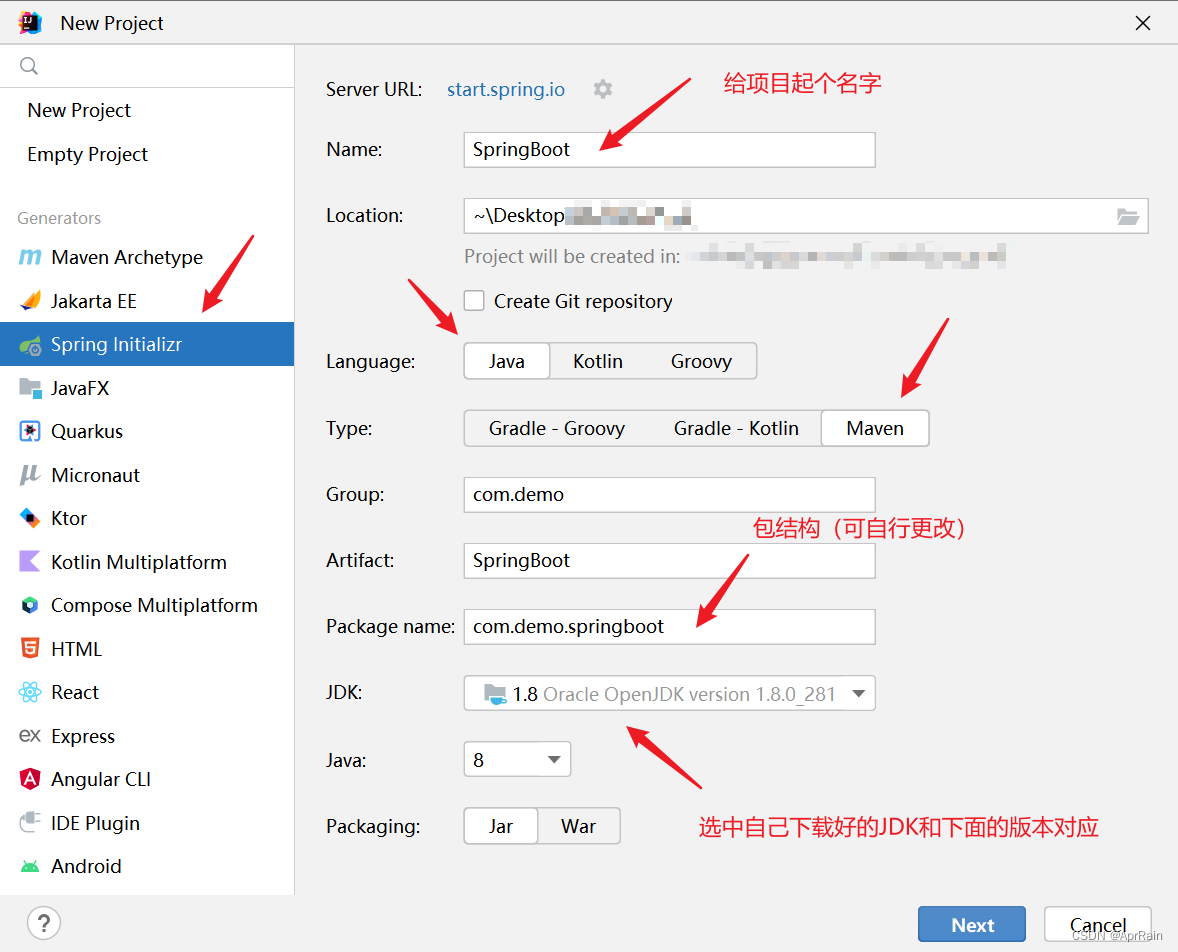Select the HTML label in Generators
This screenshot has height=952, width=1178.
77,649
